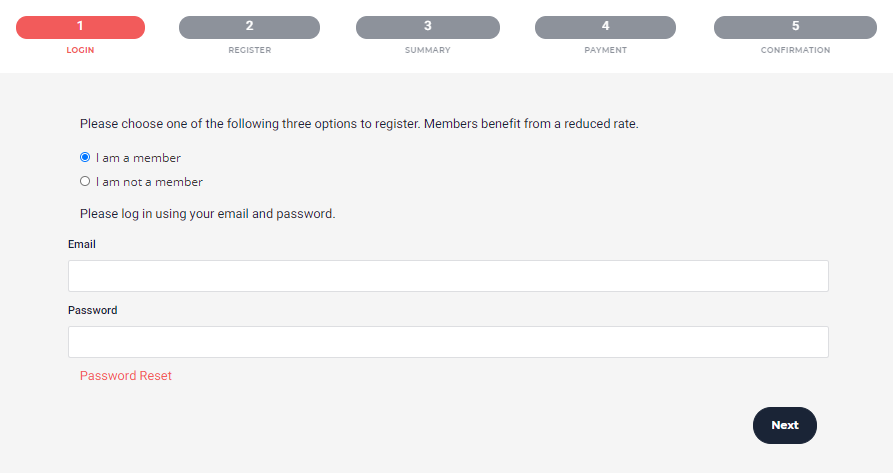Click the Email field label

[81, 244]
